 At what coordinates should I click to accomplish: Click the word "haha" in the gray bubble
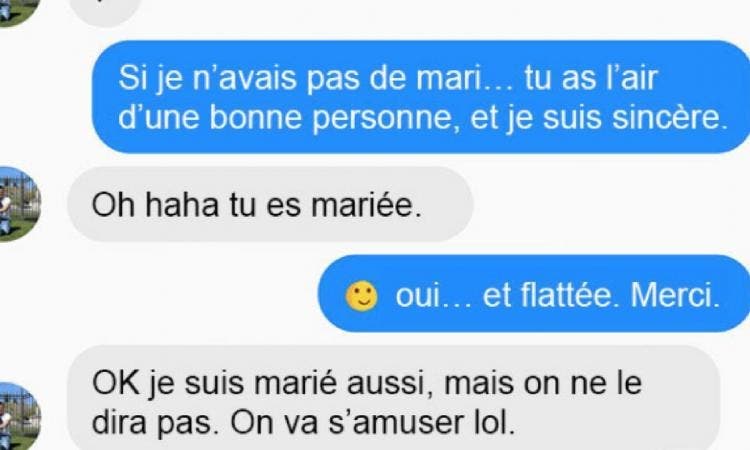[x=182, y=205]
